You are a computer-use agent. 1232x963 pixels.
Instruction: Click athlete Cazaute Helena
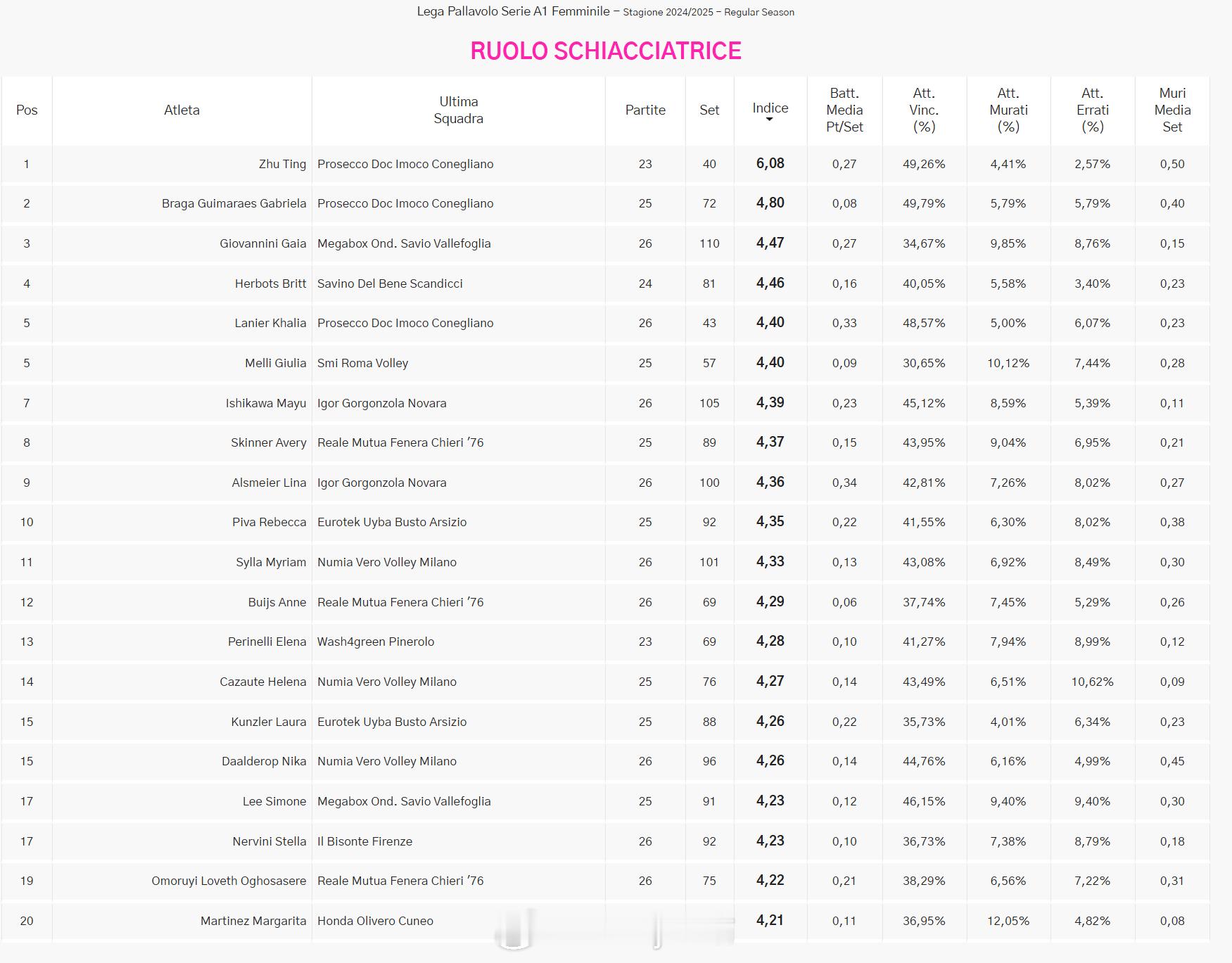[262, 682]
